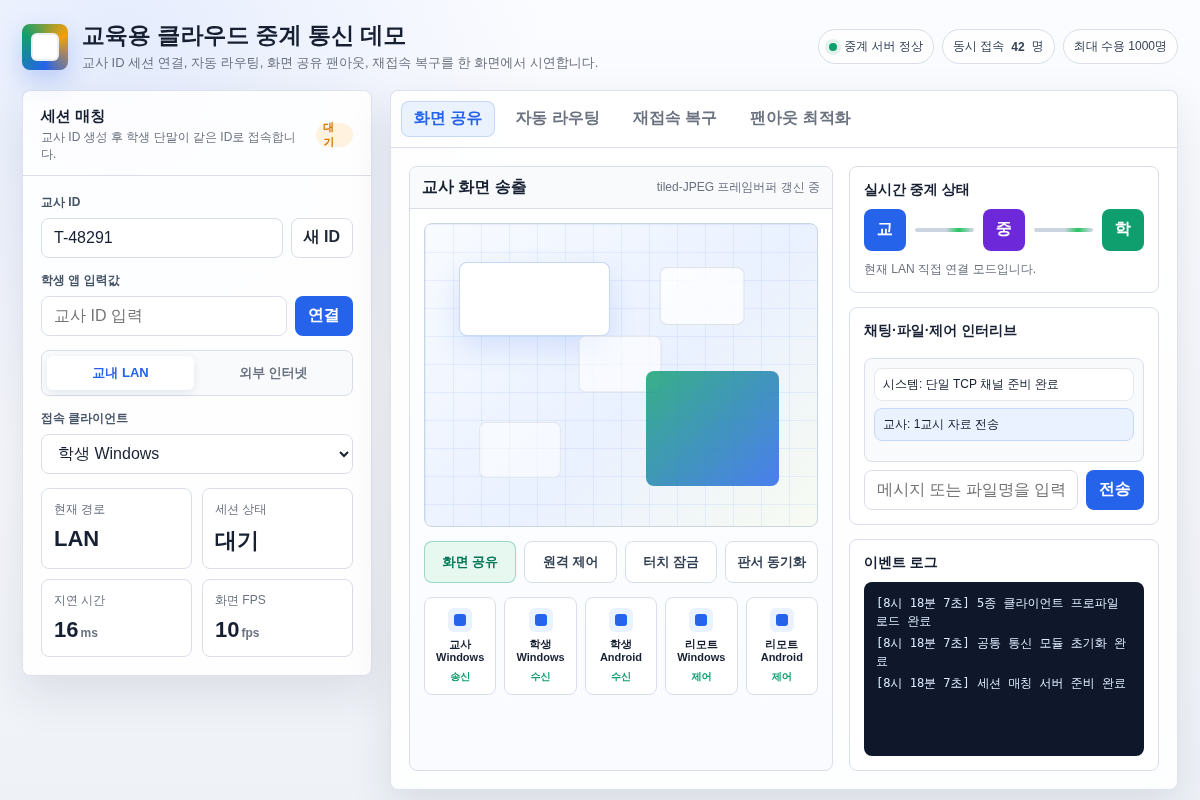Click 'tiled-JPEG 프레임버퍼 갱신 중' status text
This screenshot has height=800, width=1200.
point(738,187)
